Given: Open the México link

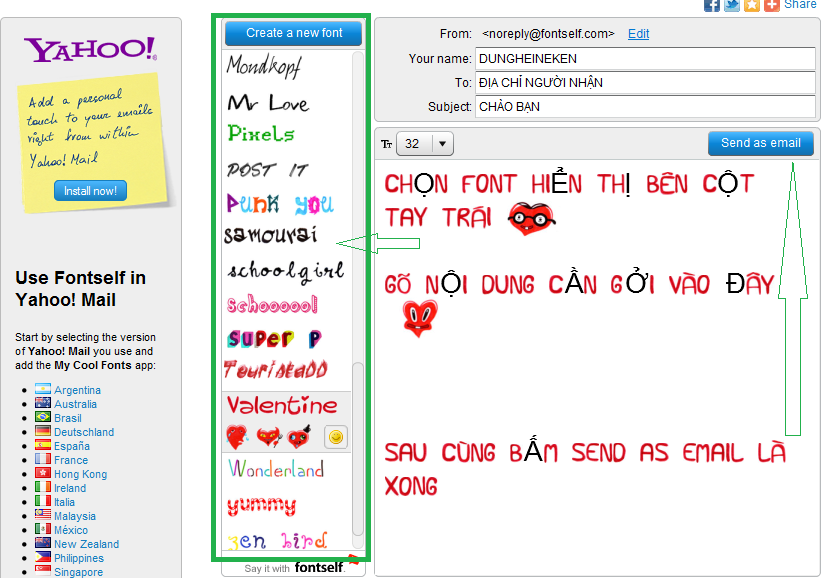Looking at the screenshot, I should coord(71,530).
